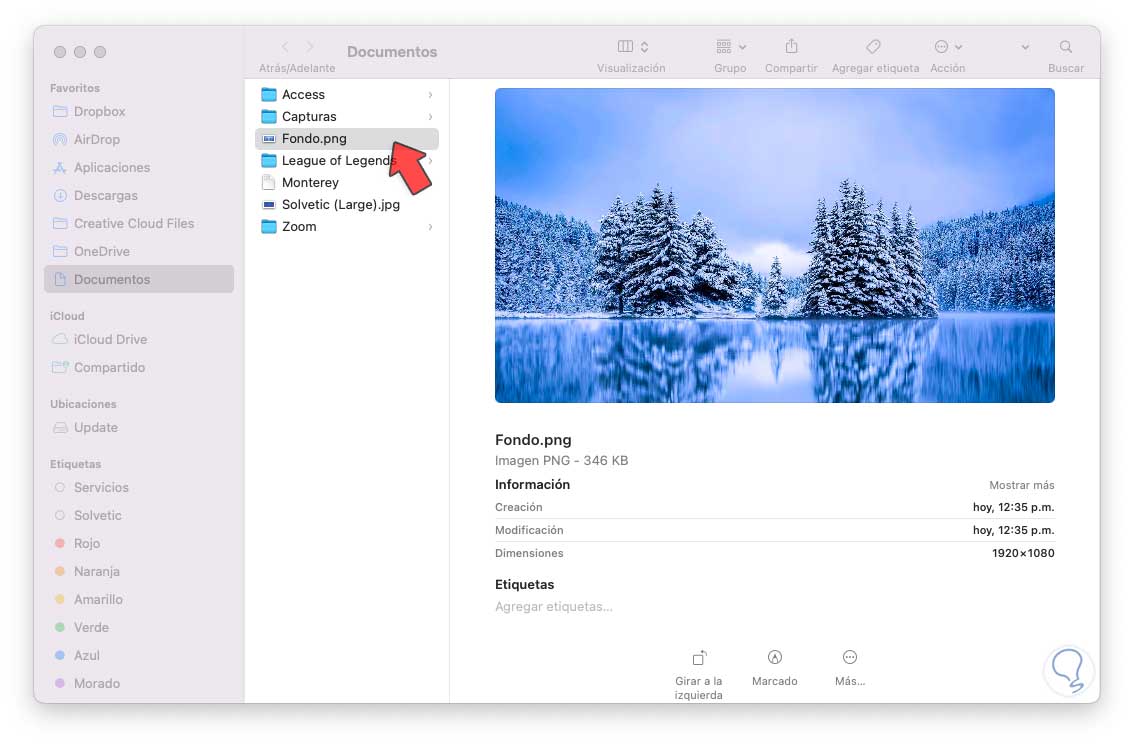Open the Update location in the sidebar

(x=139, y=427)
